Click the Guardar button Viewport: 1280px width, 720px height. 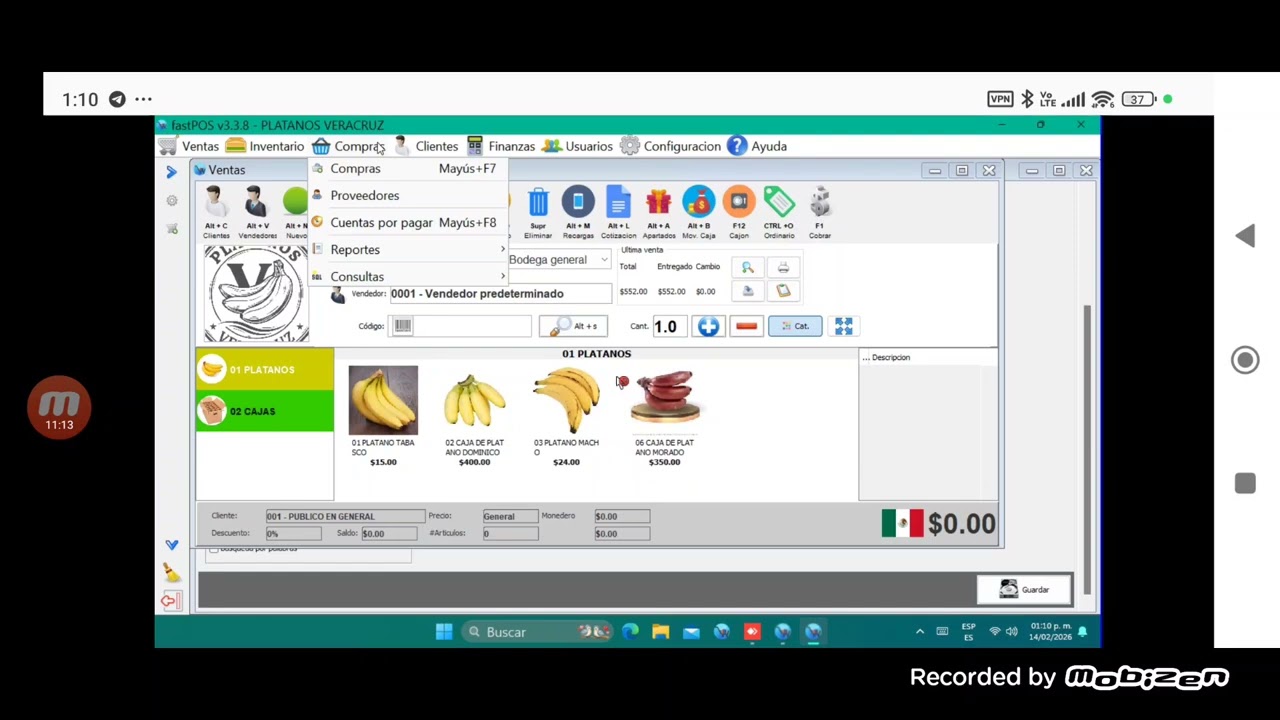pyautogui.click(x=1025, y=589)
